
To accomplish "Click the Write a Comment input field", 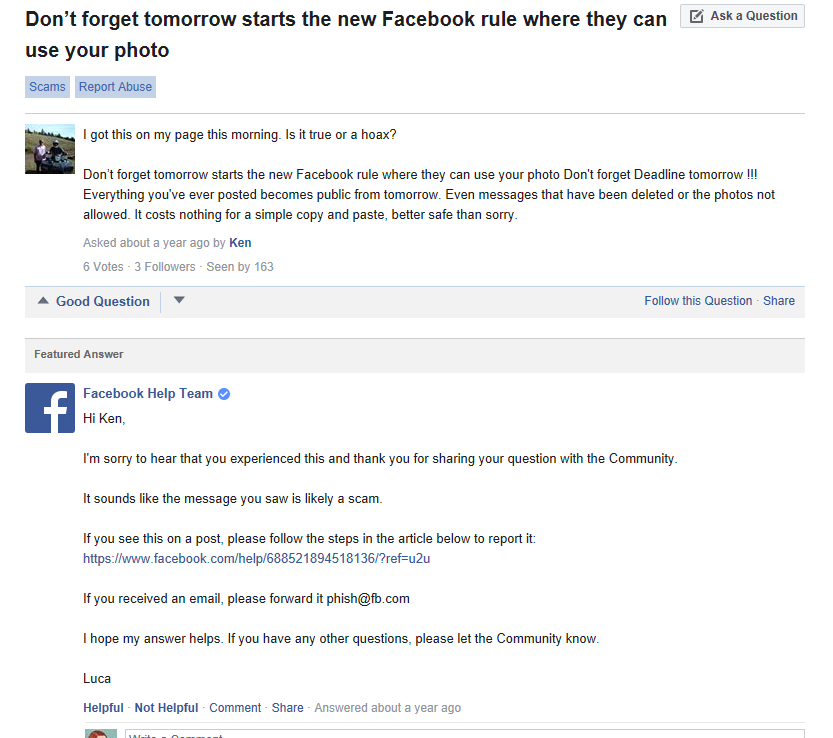I will [x=465, y=734].
